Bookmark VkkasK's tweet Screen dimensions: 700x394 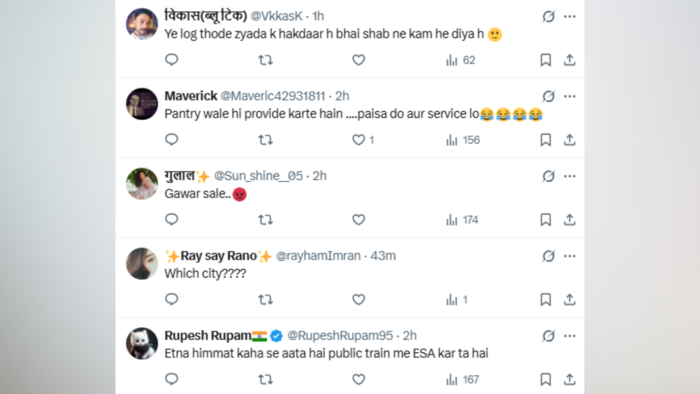(x=546, y=60)
